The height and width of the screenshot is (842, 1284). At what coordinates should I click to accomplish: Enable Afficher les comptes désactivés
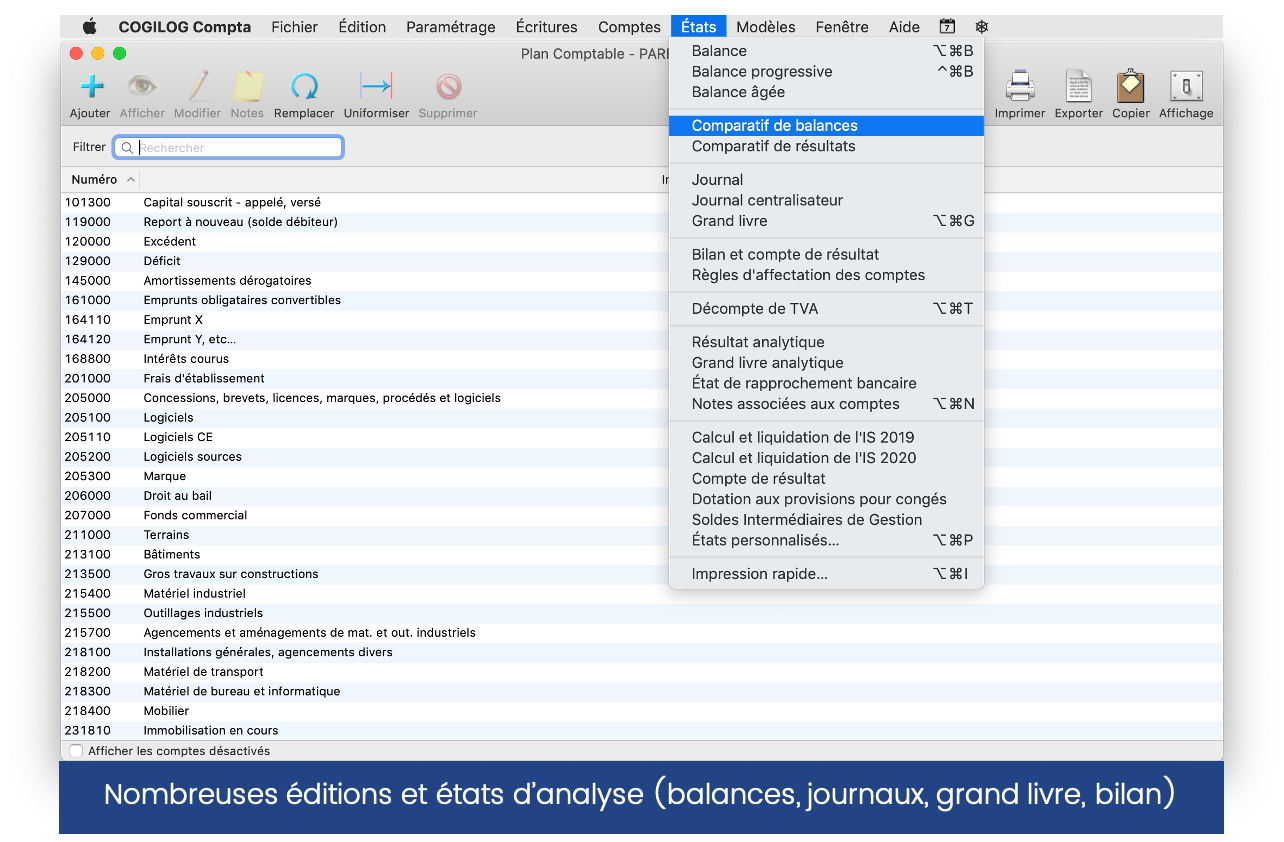point(76,751)
